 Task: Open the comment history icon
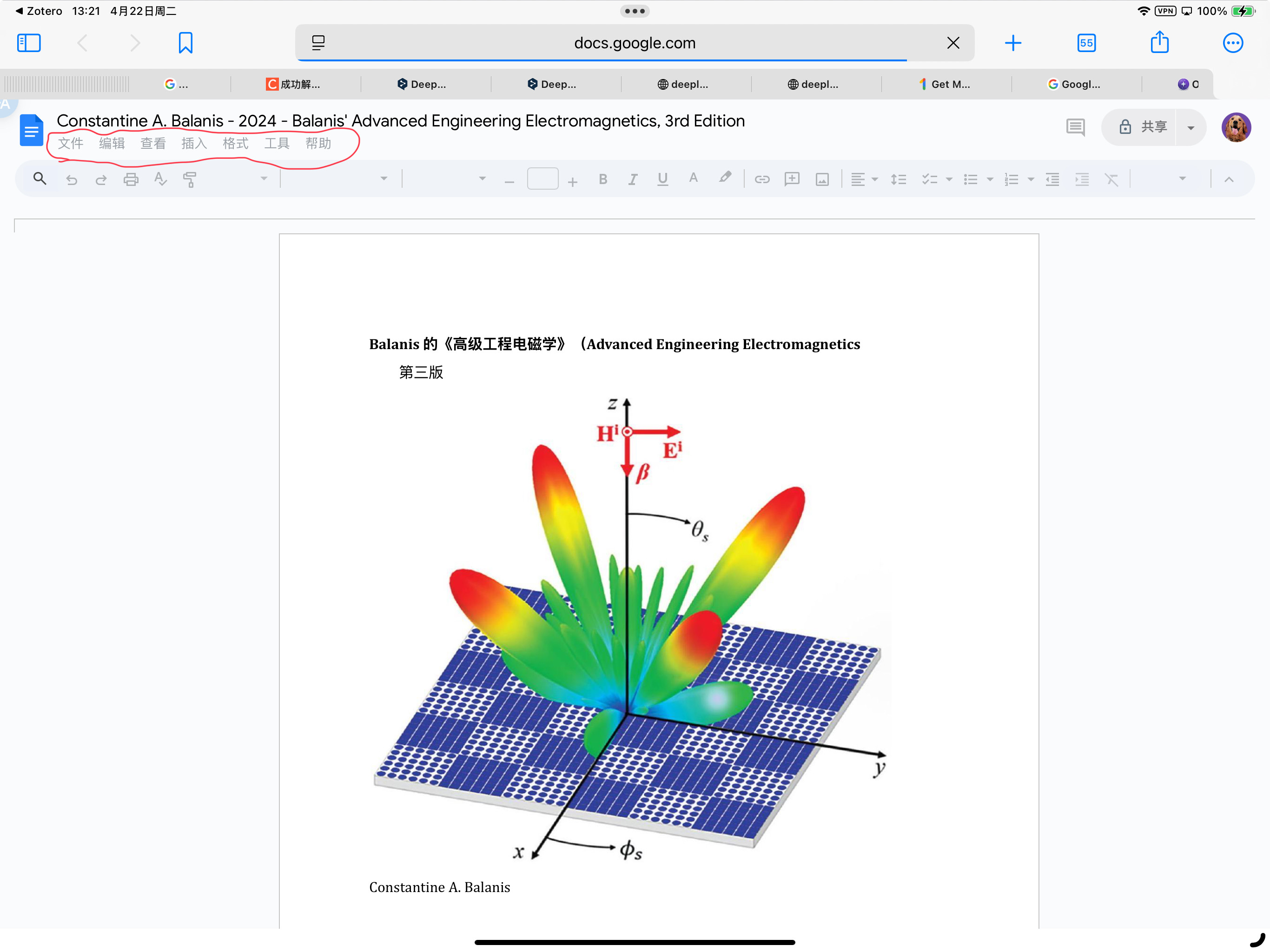(x=1075, y=127)
